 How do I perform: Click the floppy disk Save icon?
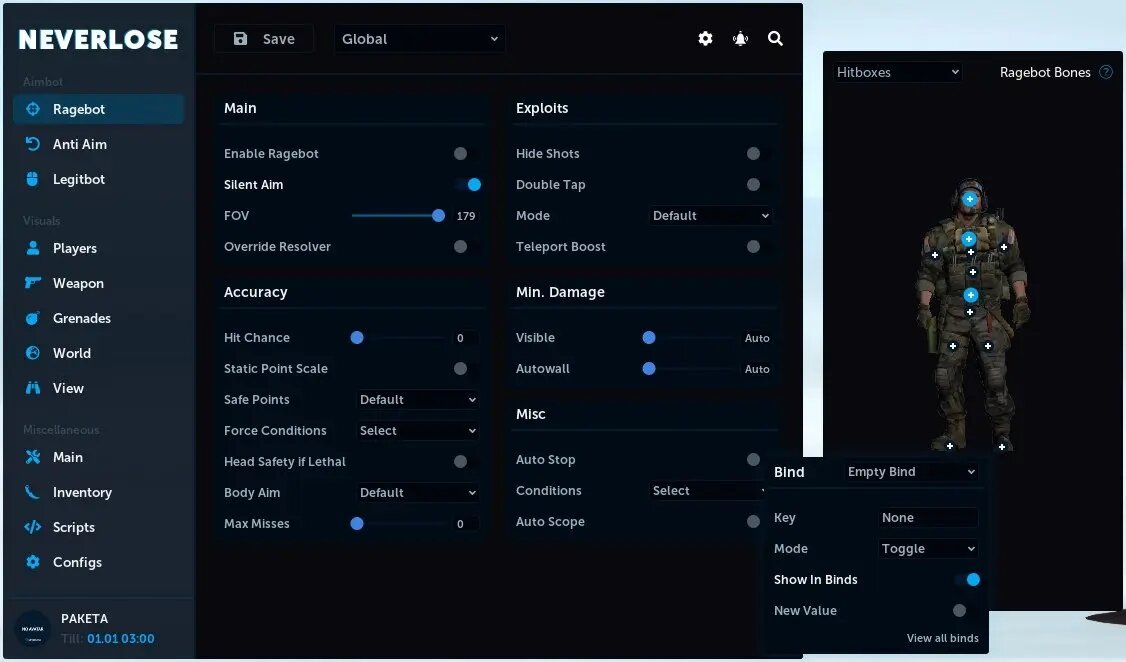pos(241,39)
